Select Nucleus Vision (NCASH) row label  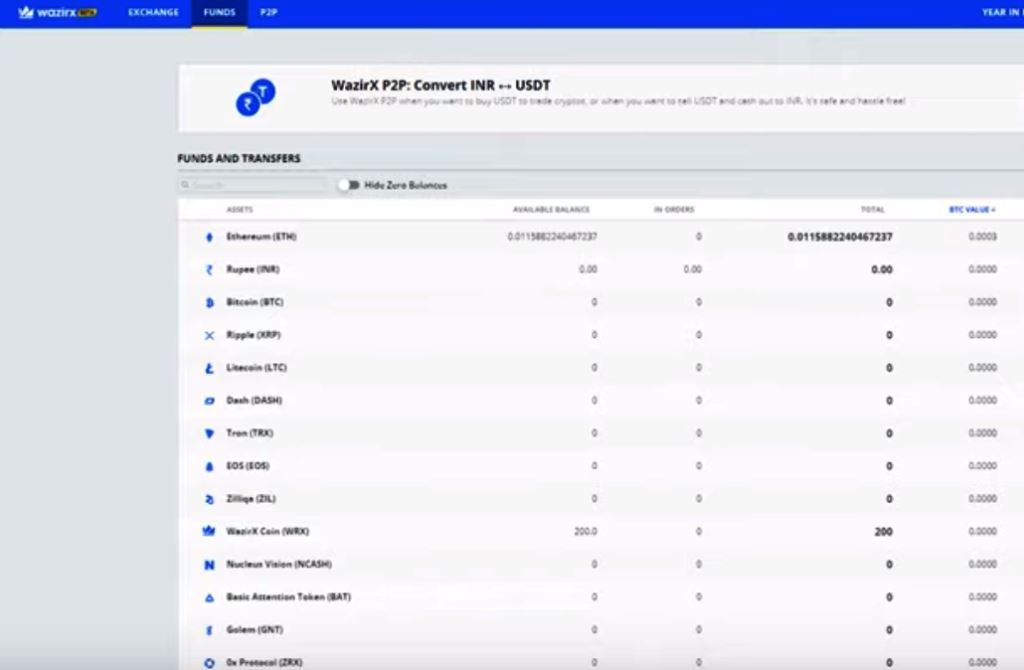coord(279,564)
